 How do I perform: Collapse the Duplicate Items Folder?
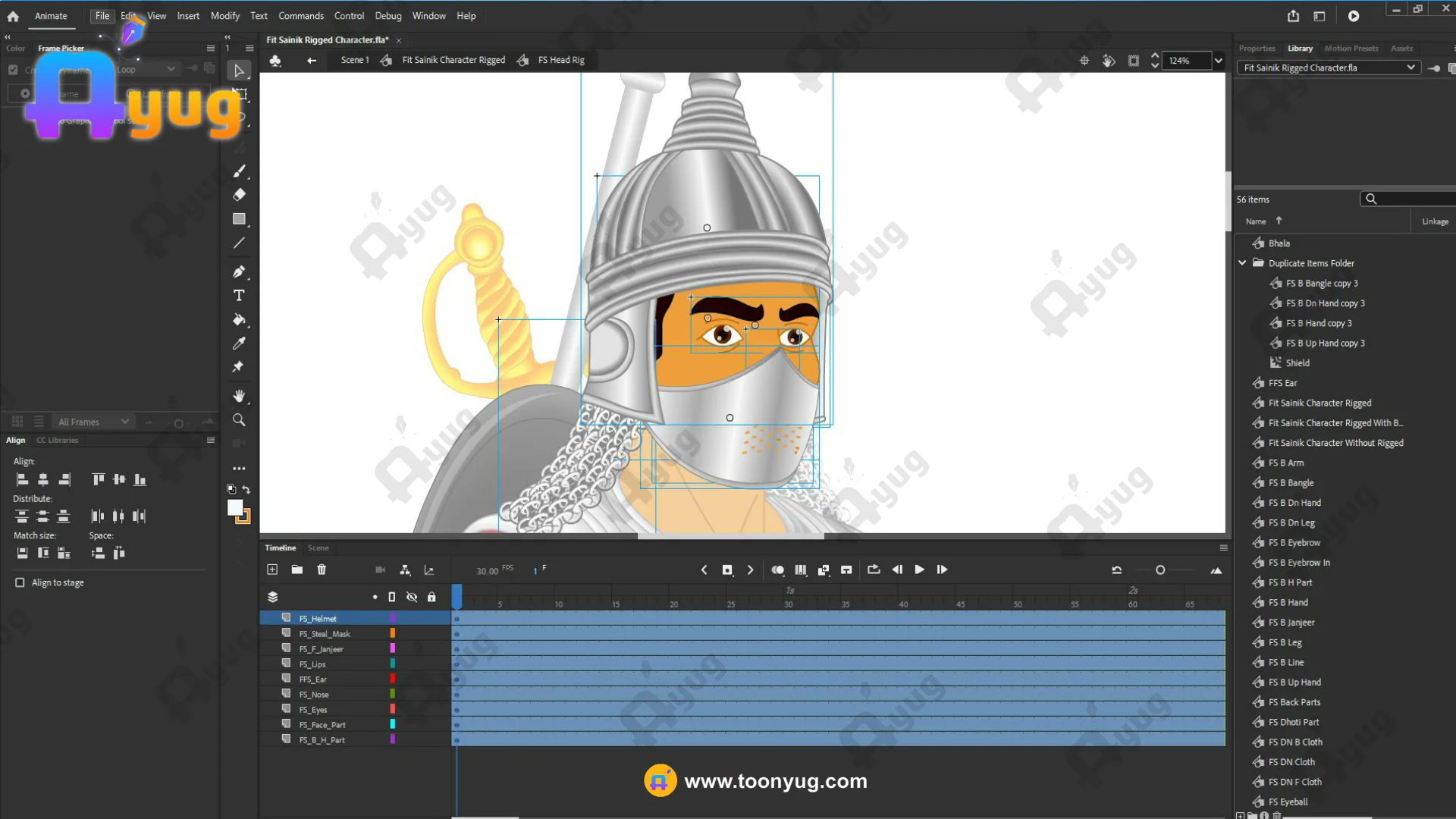click(1242, 263)
